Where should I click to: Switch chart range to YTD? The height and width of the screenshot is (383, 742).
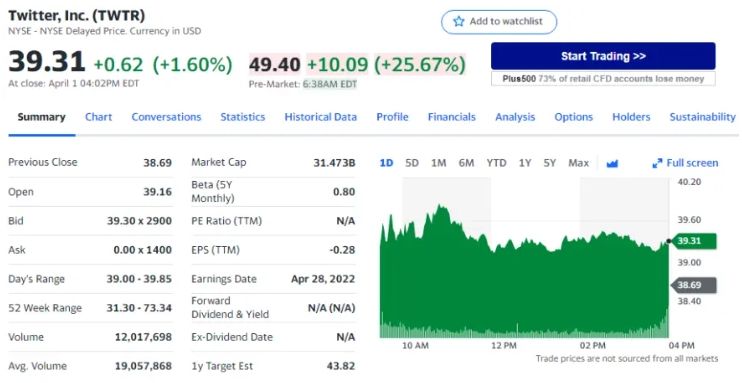click(496, 163)
